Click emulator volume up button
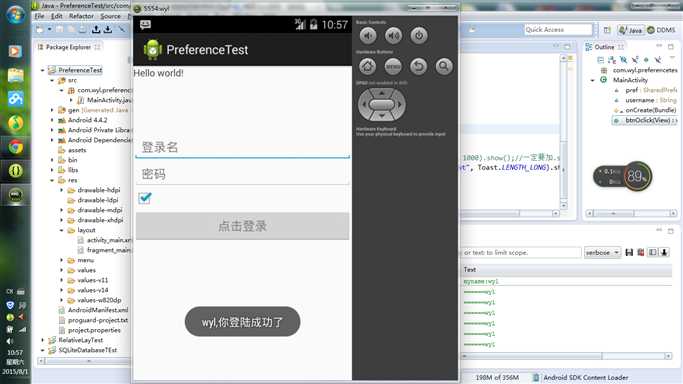The height and width of the screenshot is (384, 683). coord(393,36)
